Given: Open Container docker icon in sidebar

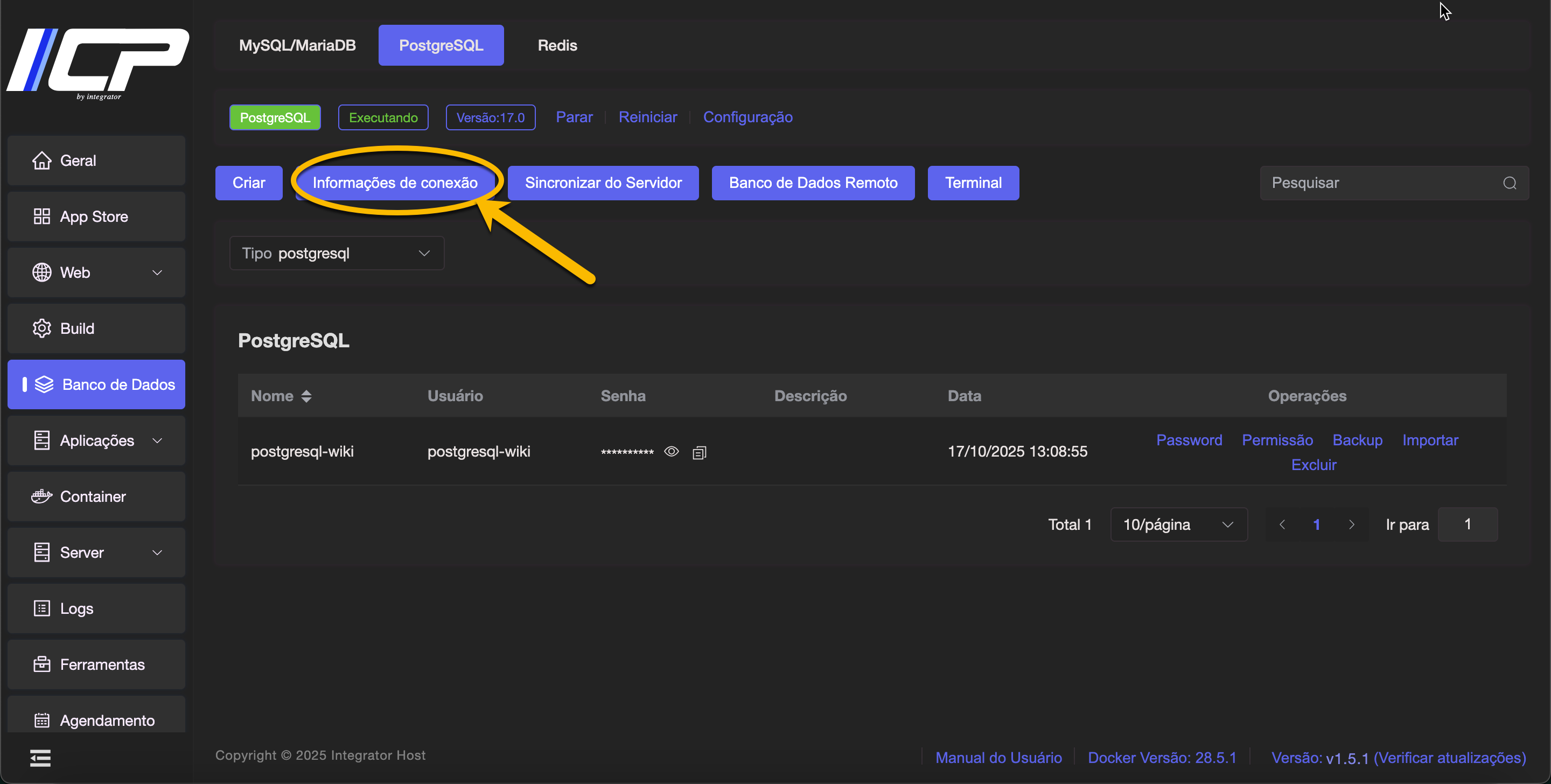Looking at the screenshot, I should [x=41, y=497].
